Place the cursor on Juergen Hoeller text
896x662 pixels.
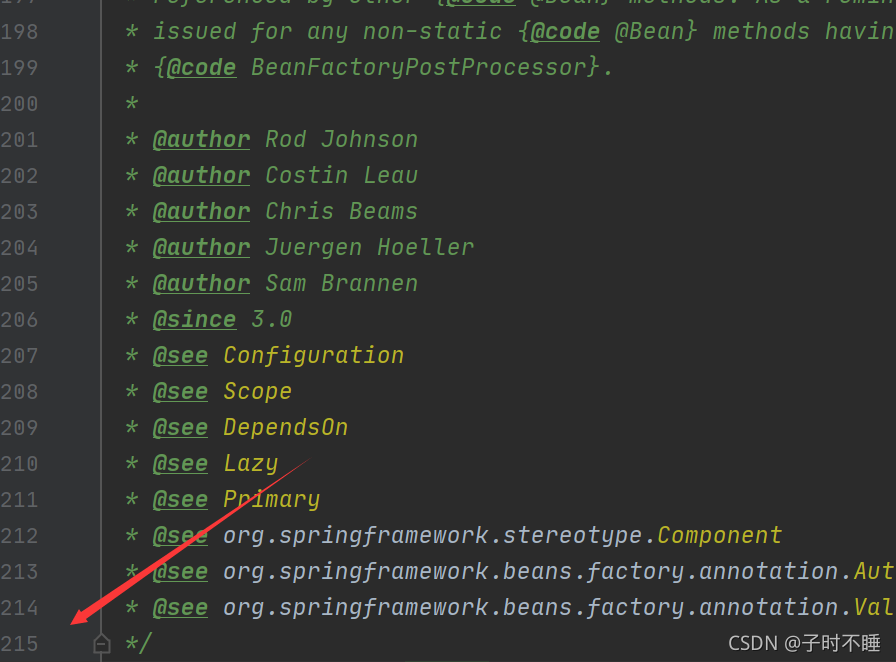pos(369,248)
